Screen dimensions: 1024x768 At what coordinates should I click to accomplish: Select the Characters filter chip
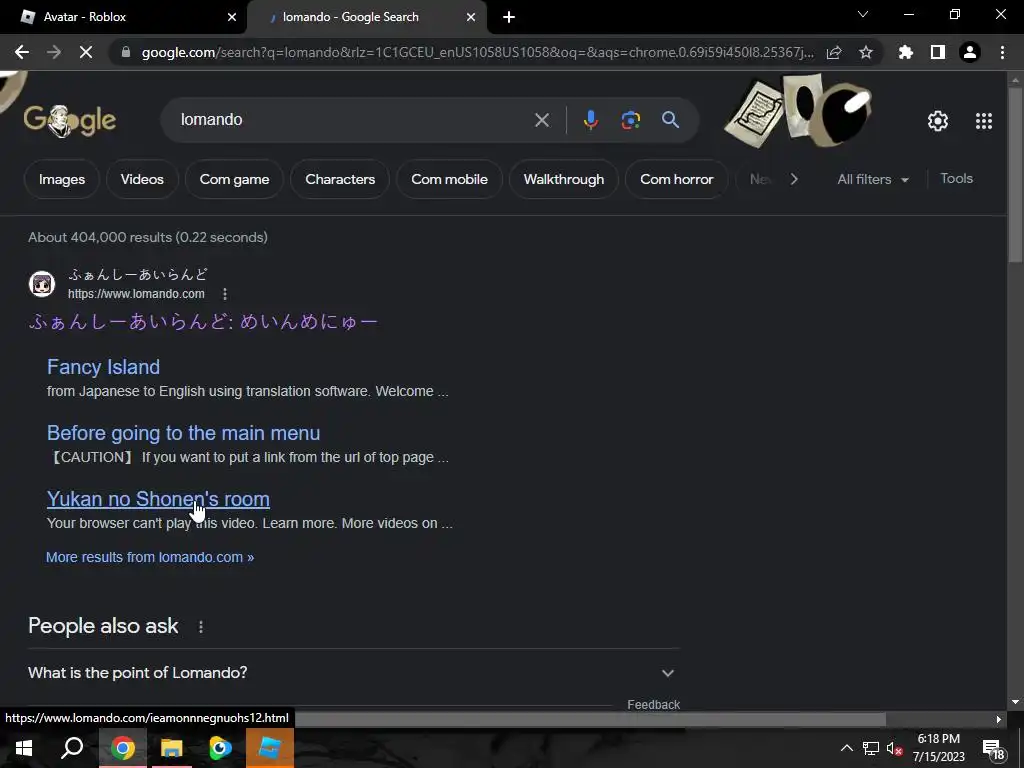click(x=340, y=179)
